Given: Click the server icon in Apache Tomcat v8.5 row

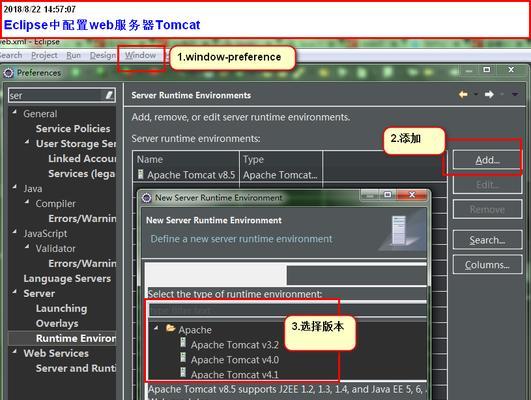Looking at the screenshot, I should (140, 174).
